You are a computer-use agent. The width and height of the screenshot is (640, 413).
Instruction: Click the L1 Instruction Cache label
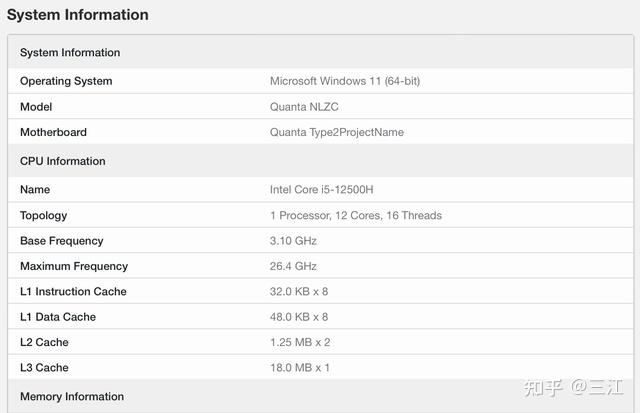pos(73,292)
